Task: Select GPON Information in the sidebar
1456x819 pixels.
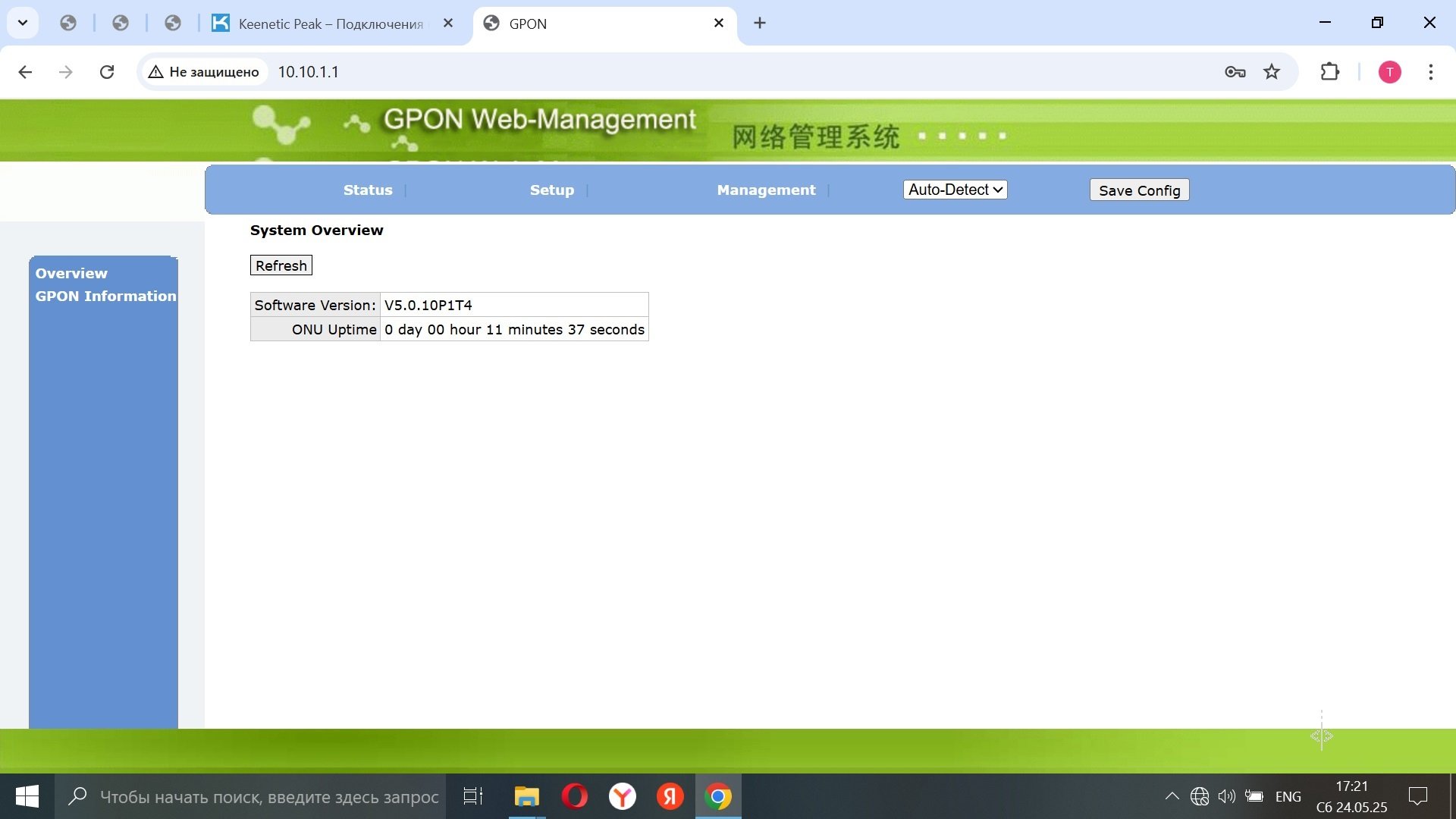Action: [x=105, y=297]
